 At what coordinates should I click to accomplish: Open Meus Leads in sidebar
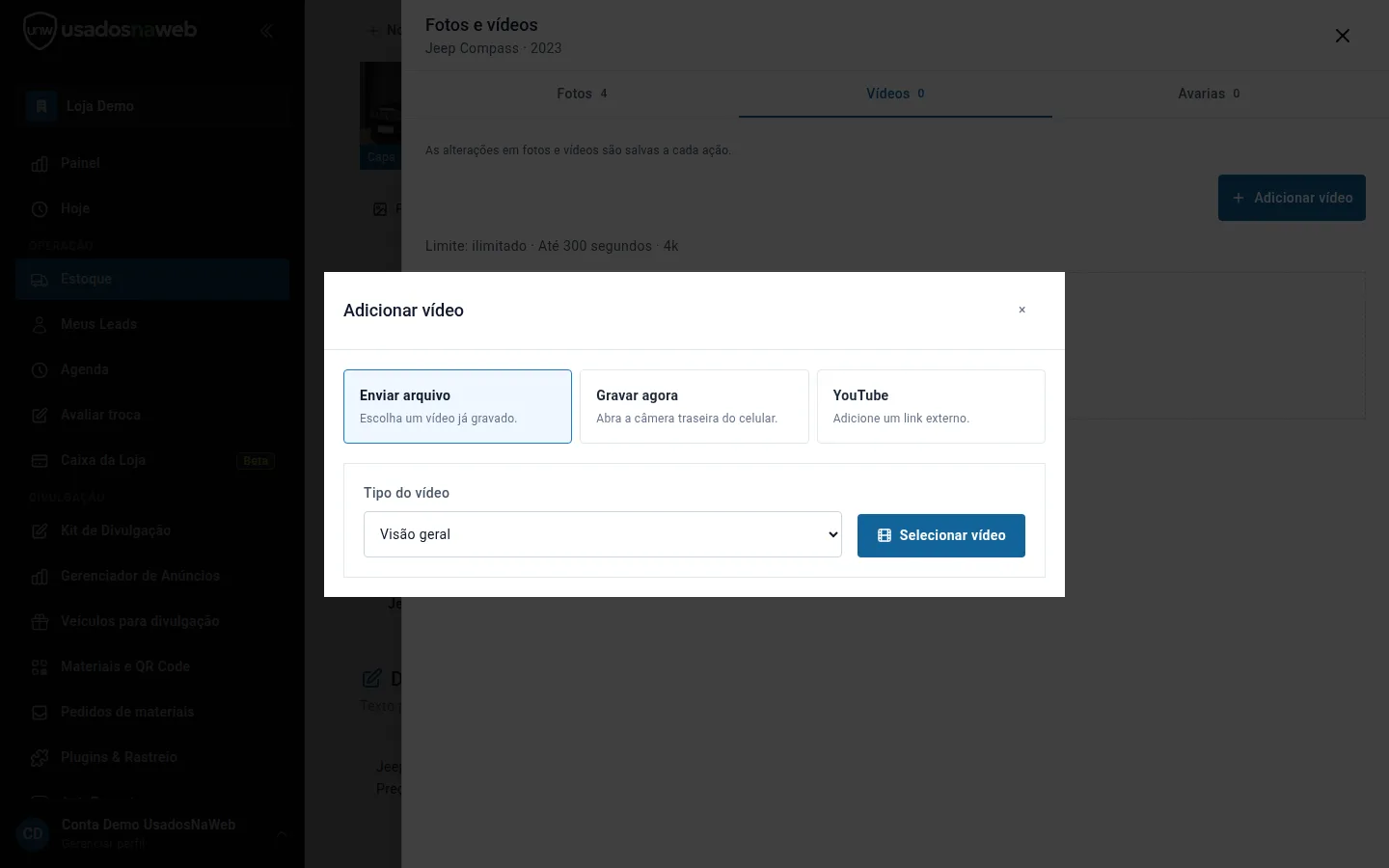pyautogui.click(x=152, y=324)
